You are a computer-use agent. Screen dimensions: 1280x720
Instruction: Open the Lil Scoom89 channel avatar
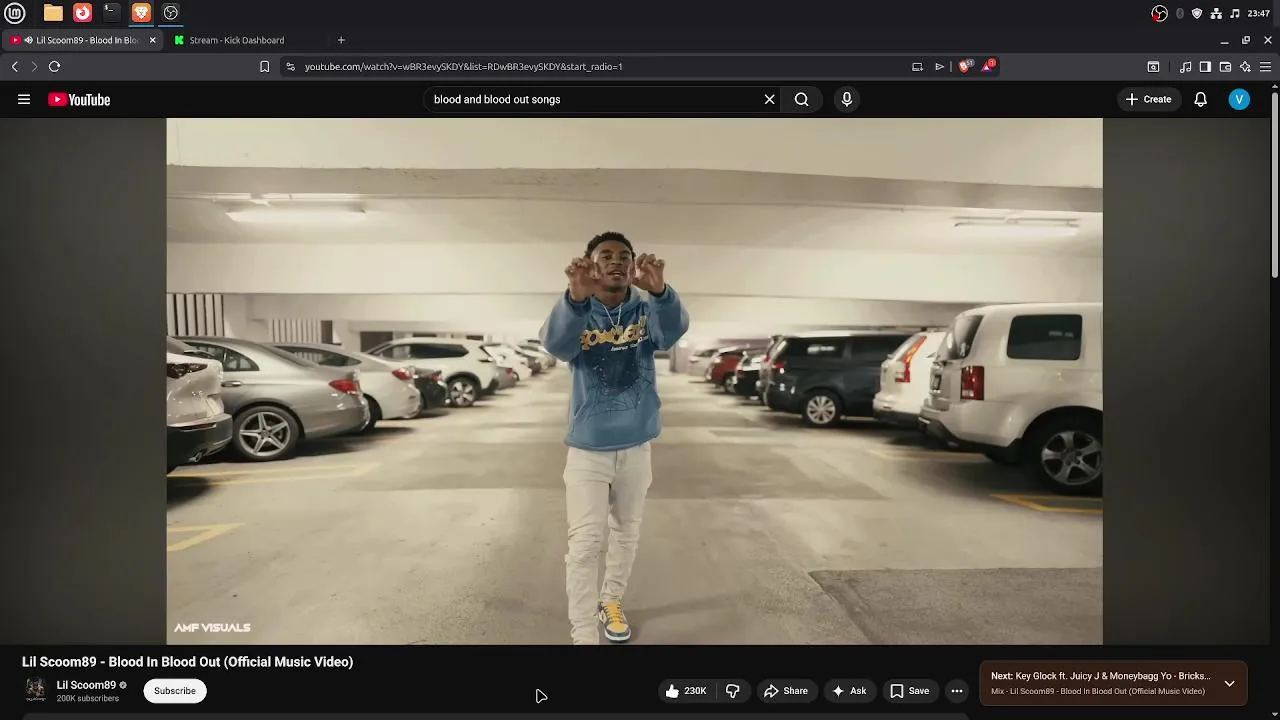pyautogui.click(x=35, y=690)
